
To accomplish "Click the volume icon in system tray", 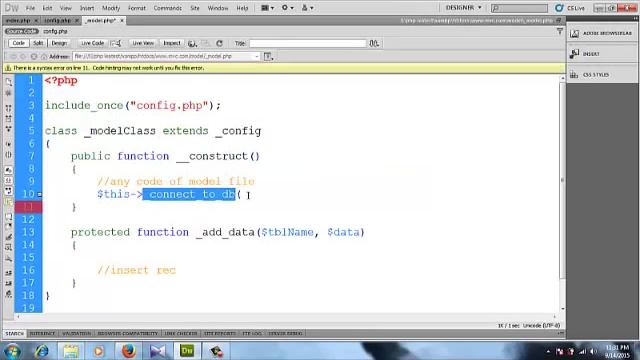I will [x=593, y=351].
